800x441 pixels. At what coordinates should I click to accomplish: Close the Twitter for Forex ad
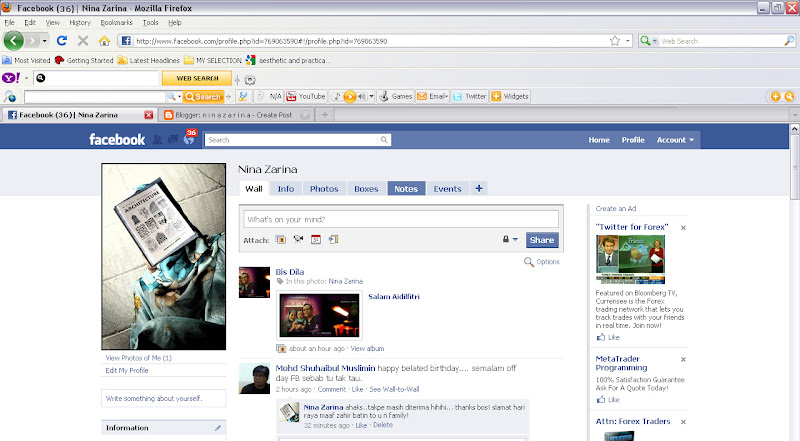683,228
